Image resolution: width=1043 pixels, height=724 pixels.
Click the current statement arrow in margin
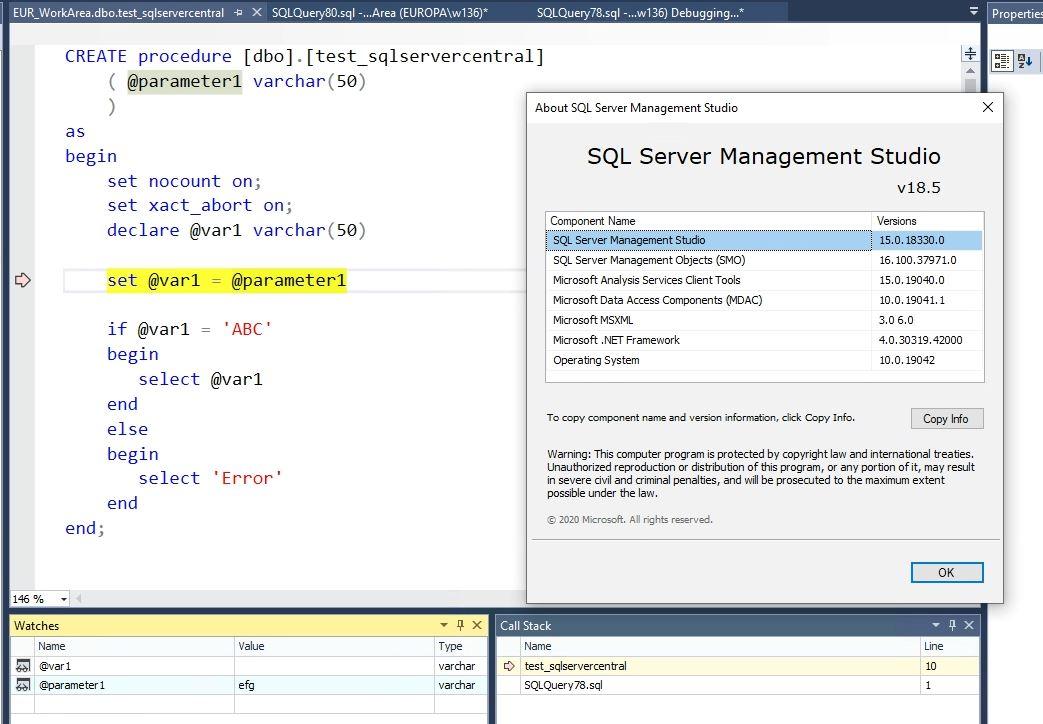click(x=23, y=280)
